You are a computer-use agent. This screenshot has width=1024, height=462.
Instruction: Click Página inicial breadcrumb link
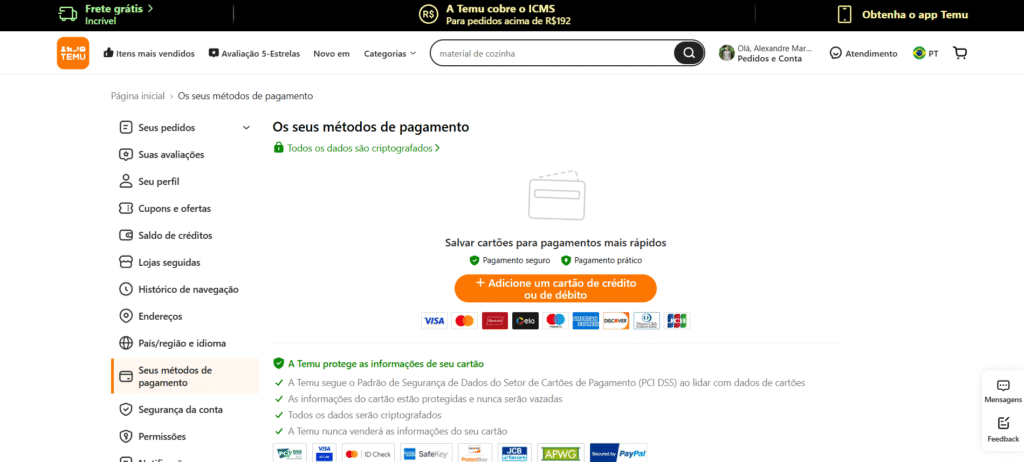(x=137, y=96)
